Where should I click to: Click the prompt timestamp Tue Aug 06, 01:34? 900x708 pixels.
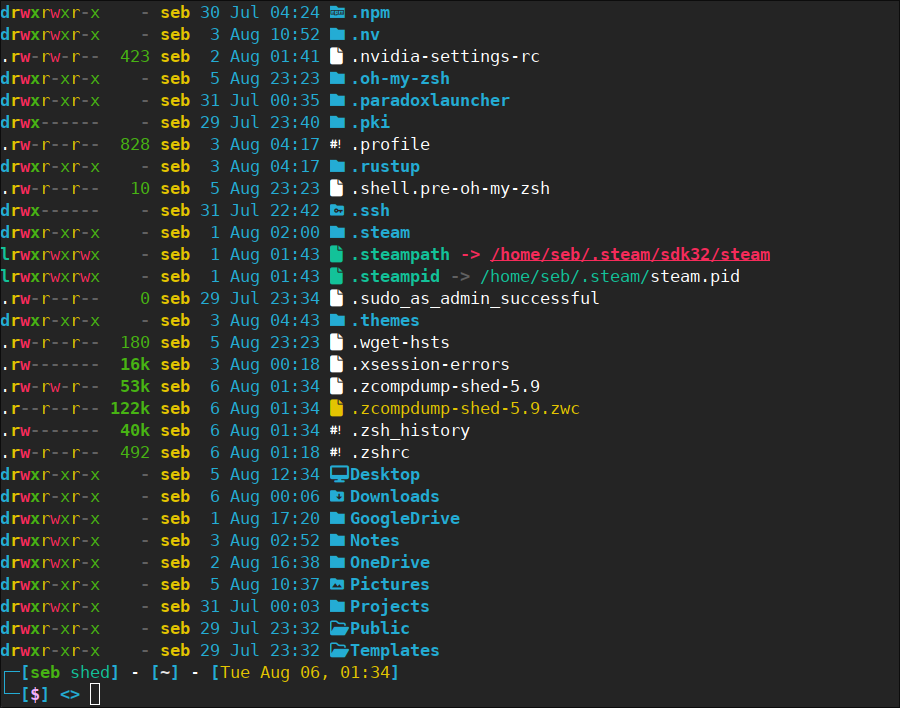[x=305, y=672]
